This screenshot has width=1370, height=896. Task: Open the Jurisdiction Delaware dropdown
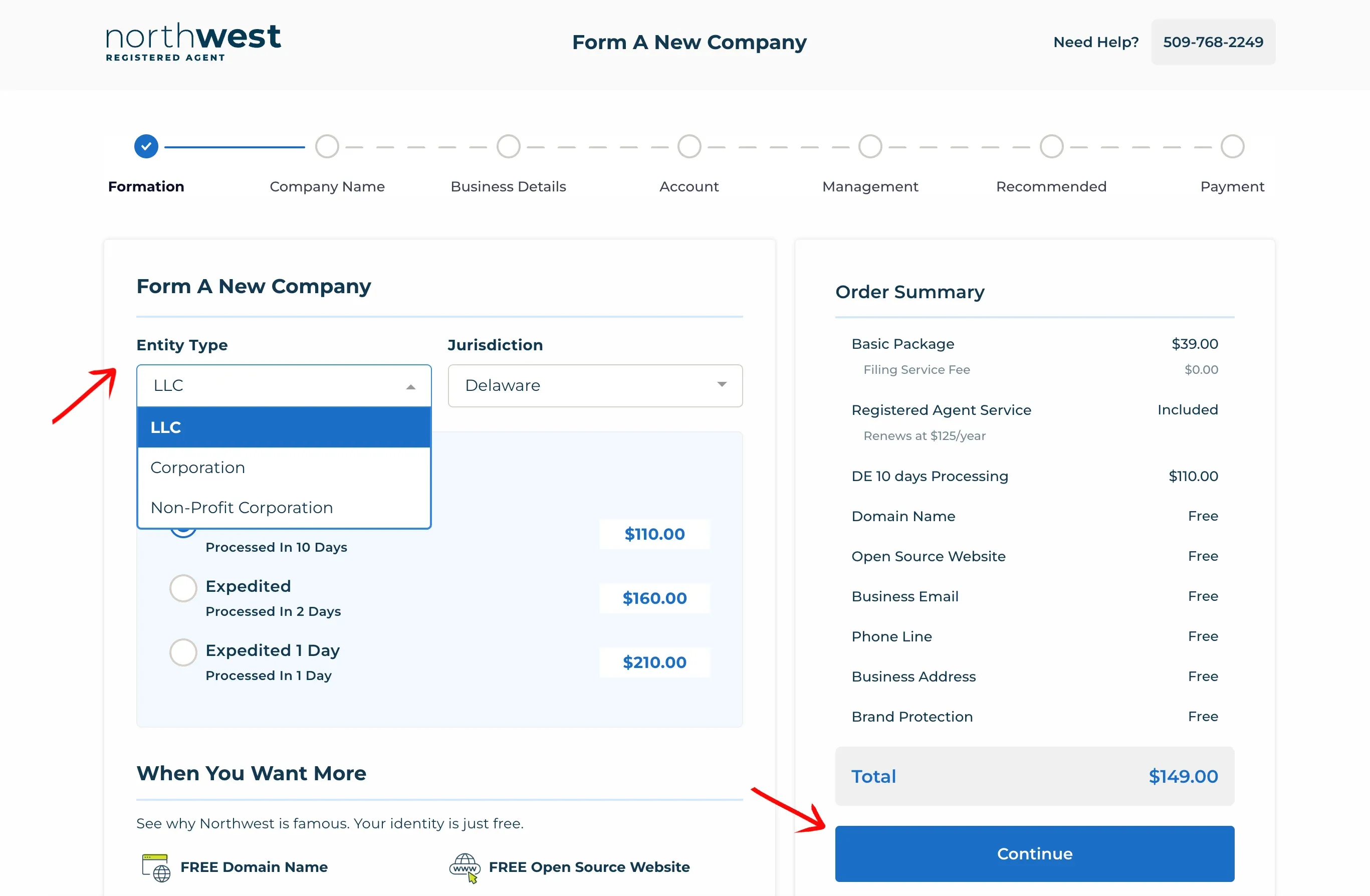(595, 385)
